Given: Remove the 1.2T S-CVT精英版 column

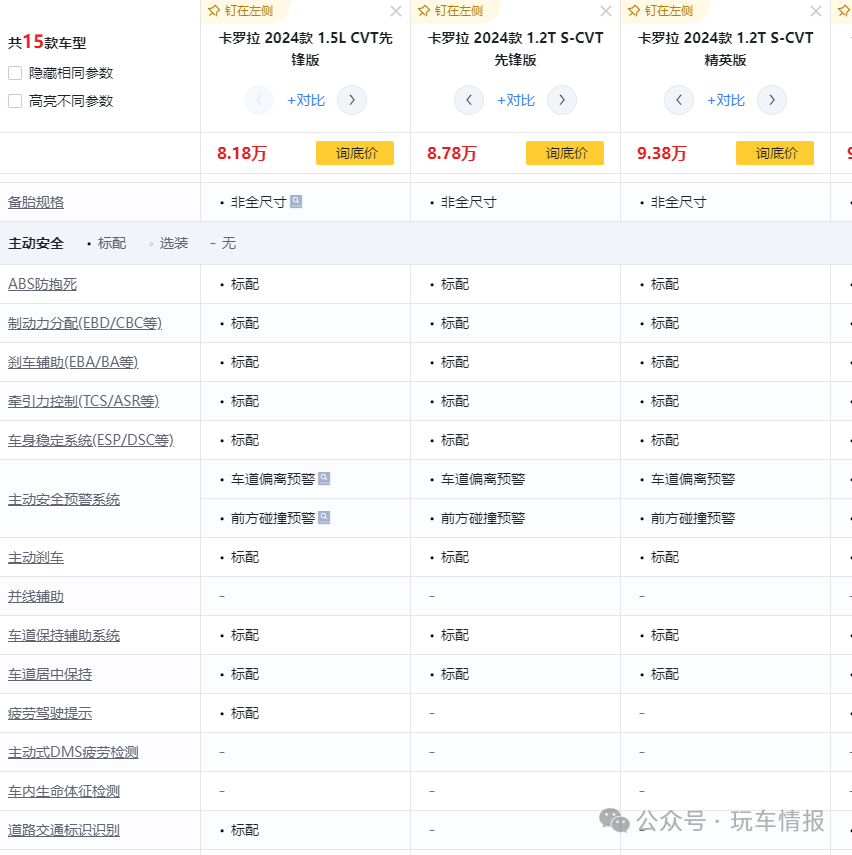Looking at the screenshot, I should (815, 11).
